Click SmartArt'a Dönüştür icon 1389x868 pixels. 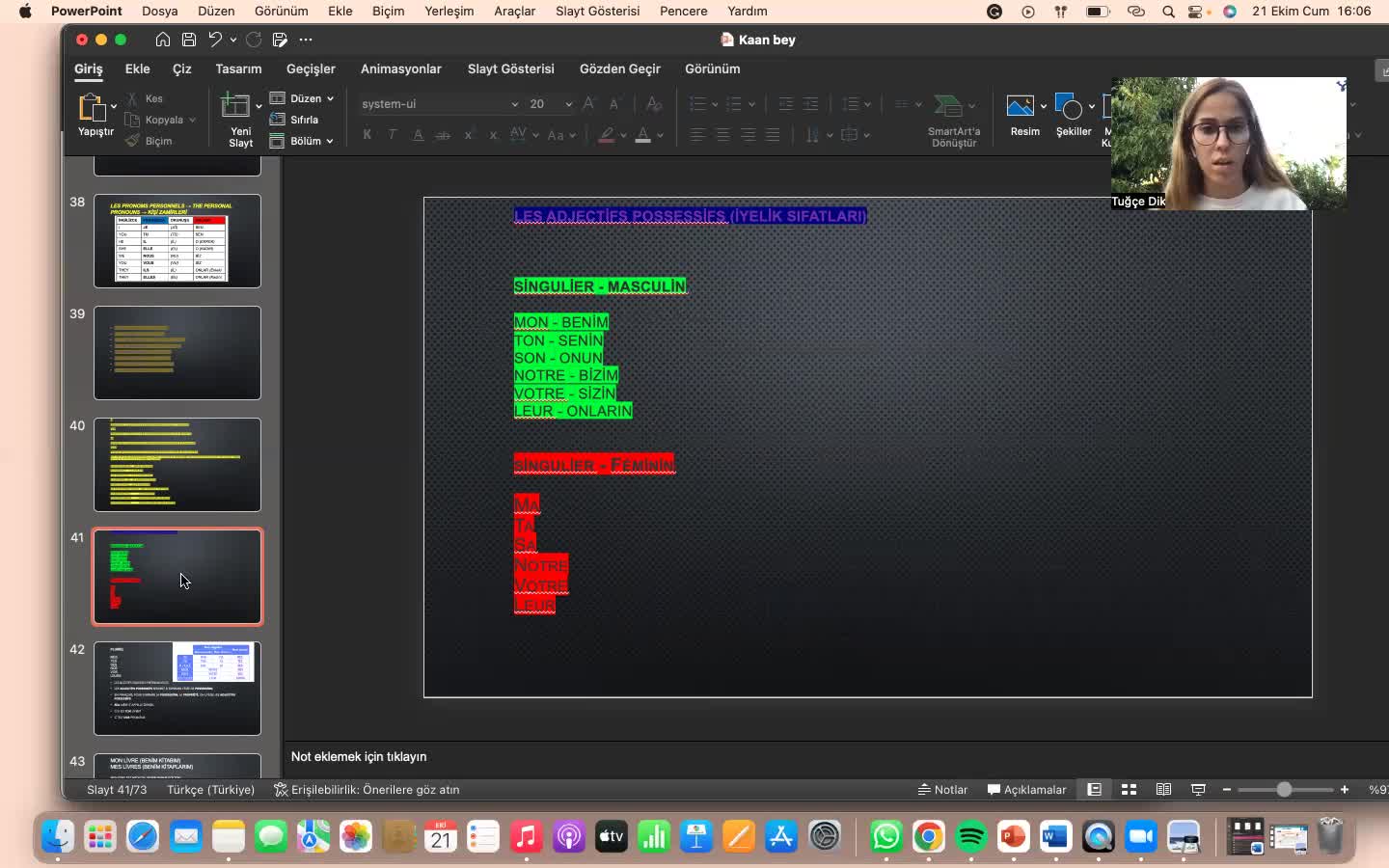pos(949,106)
